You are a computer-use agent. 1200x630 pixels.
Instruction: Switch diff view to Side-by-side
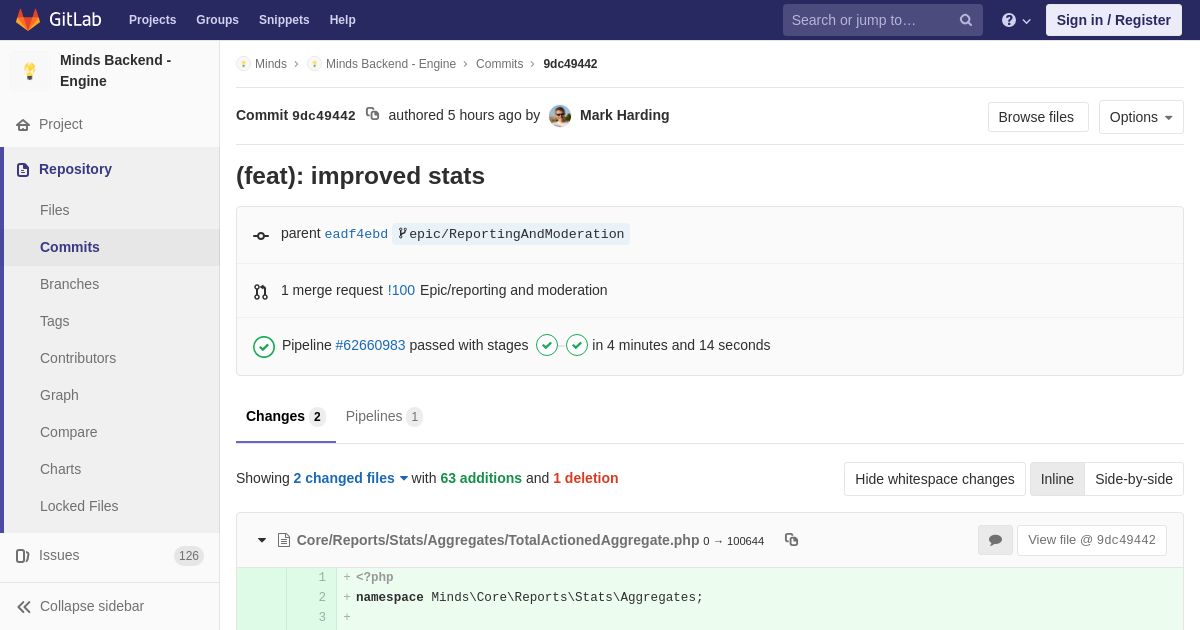click(1133, 479)
